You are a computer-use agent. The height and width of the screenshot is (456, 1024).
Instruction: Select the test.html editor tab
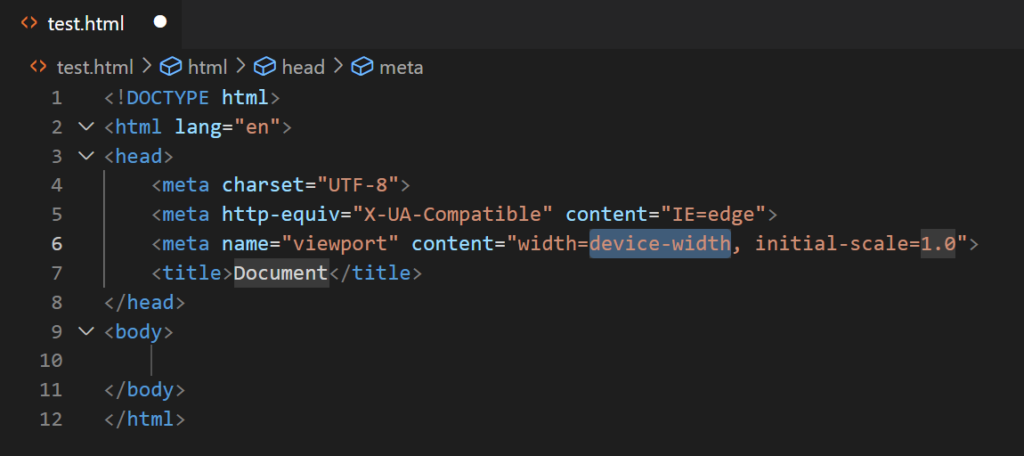coord(91,24)
